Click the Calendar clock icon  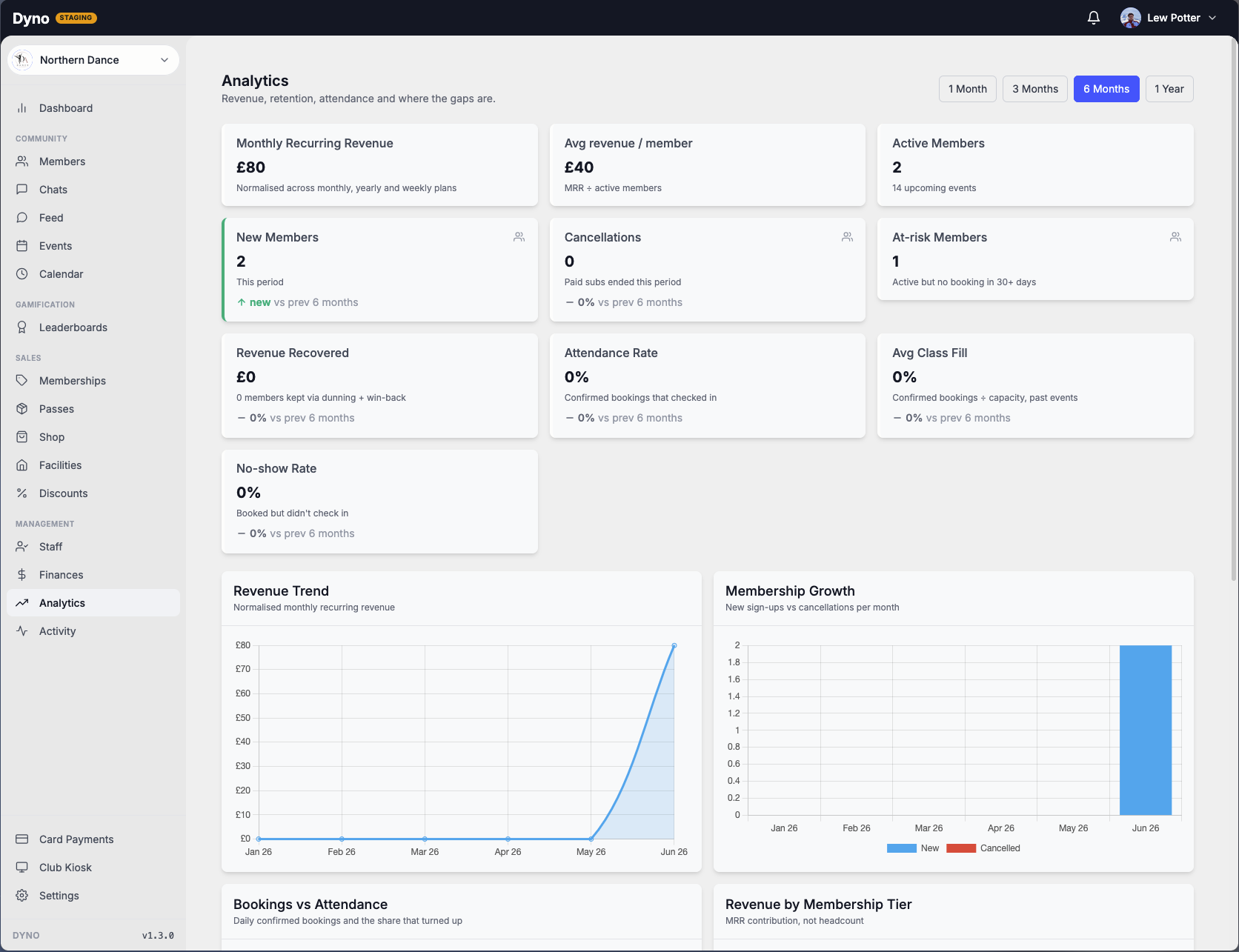[x=22, y=274]
